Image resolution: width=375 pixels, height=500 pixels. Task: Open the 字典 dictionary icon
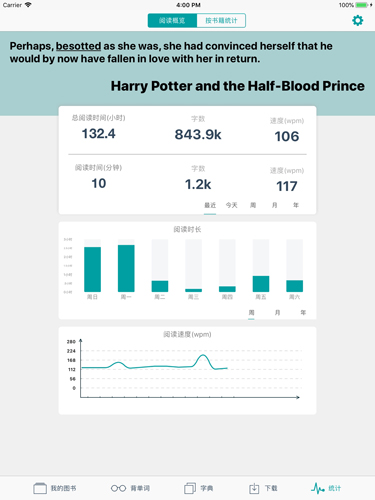[190, 488]
